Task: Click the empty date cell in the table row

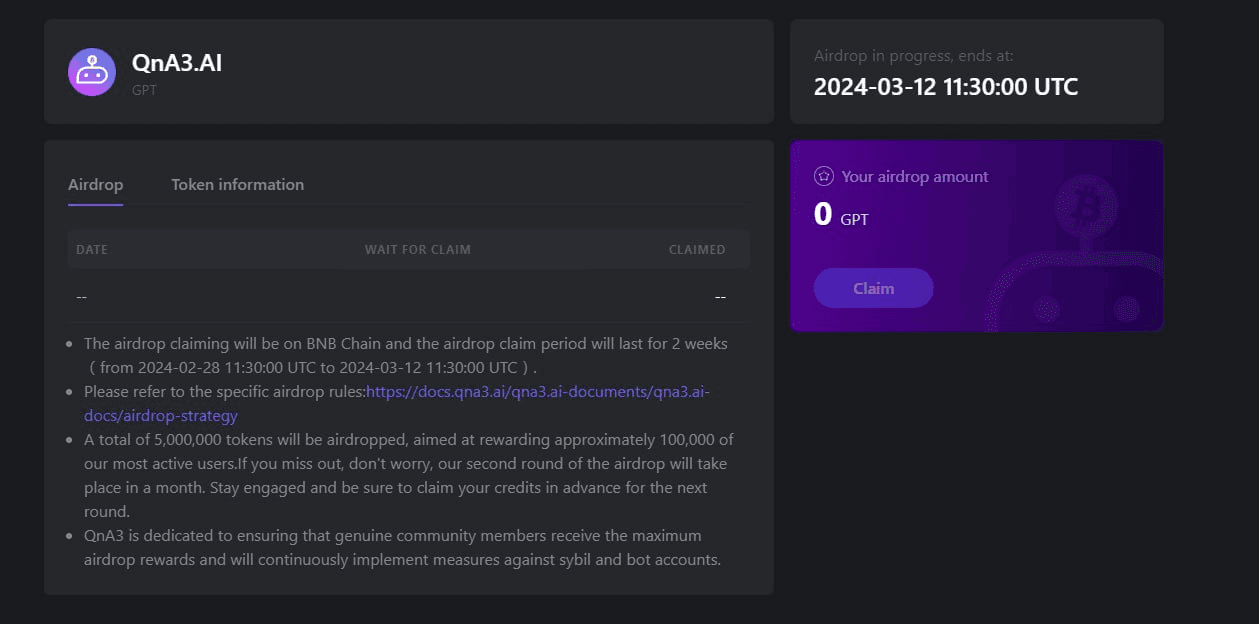Action: [82, 297]
